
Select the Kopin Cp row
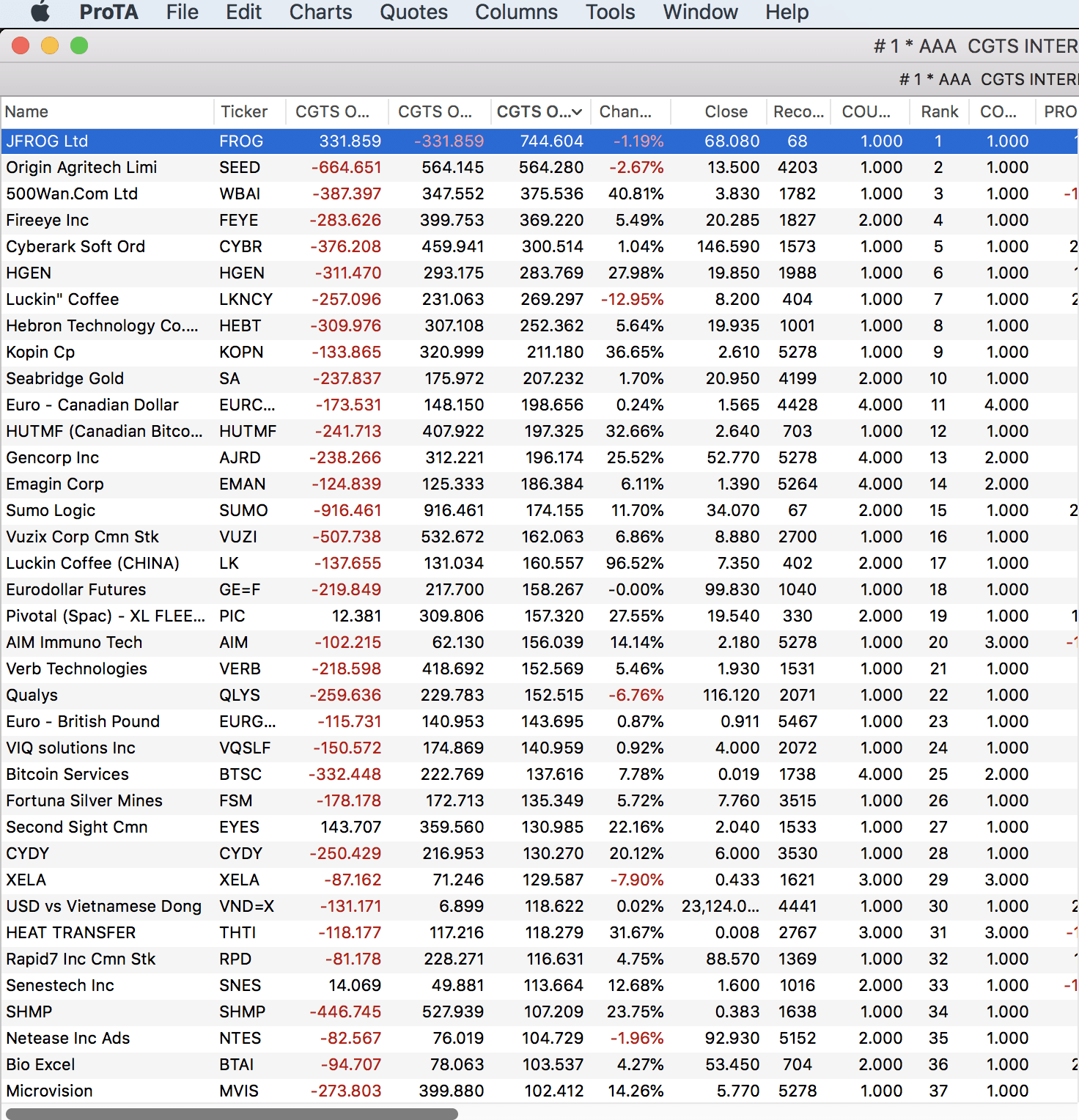pos(539,352)
